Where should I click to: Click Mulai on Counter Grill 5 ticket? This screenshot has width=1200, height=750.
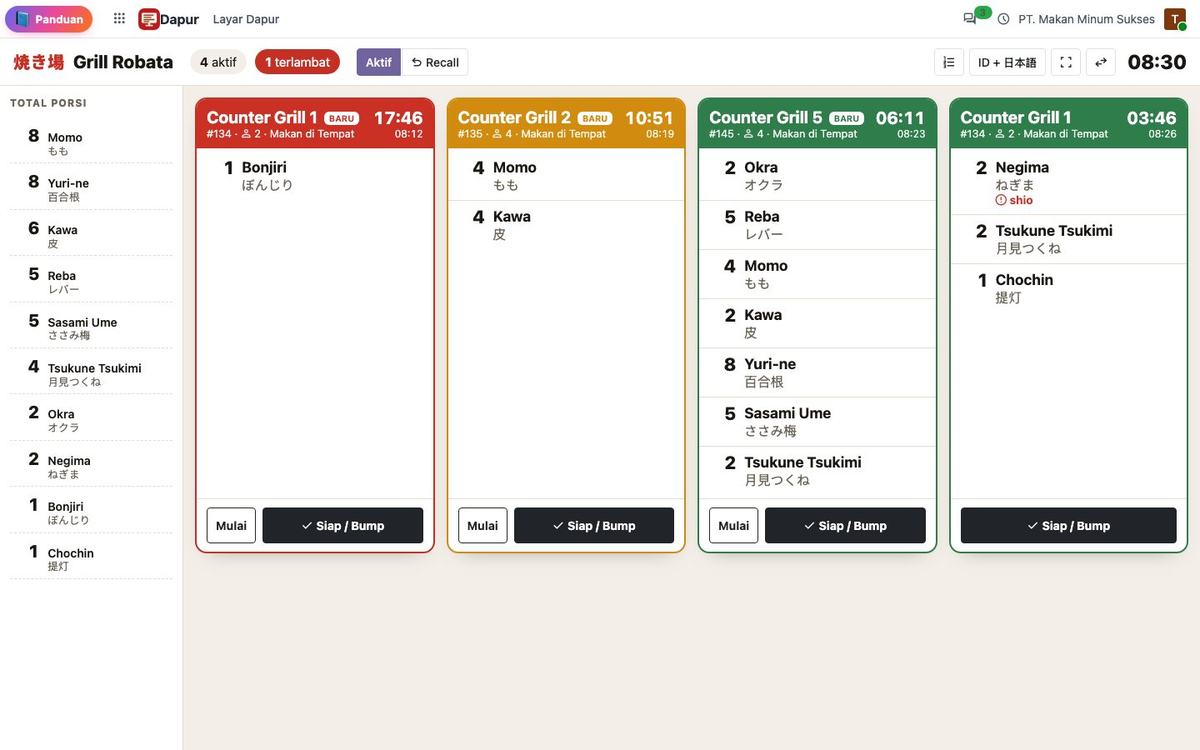click(734, 526)
